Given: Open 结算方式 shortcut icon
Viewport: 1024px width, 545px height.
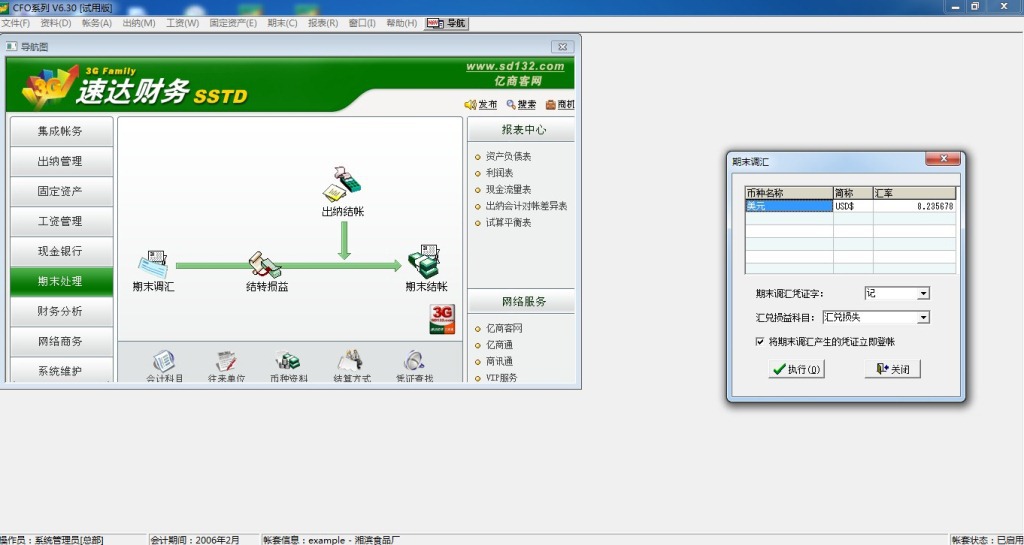Looking at the screenshot, I should (x=350, y=361).
